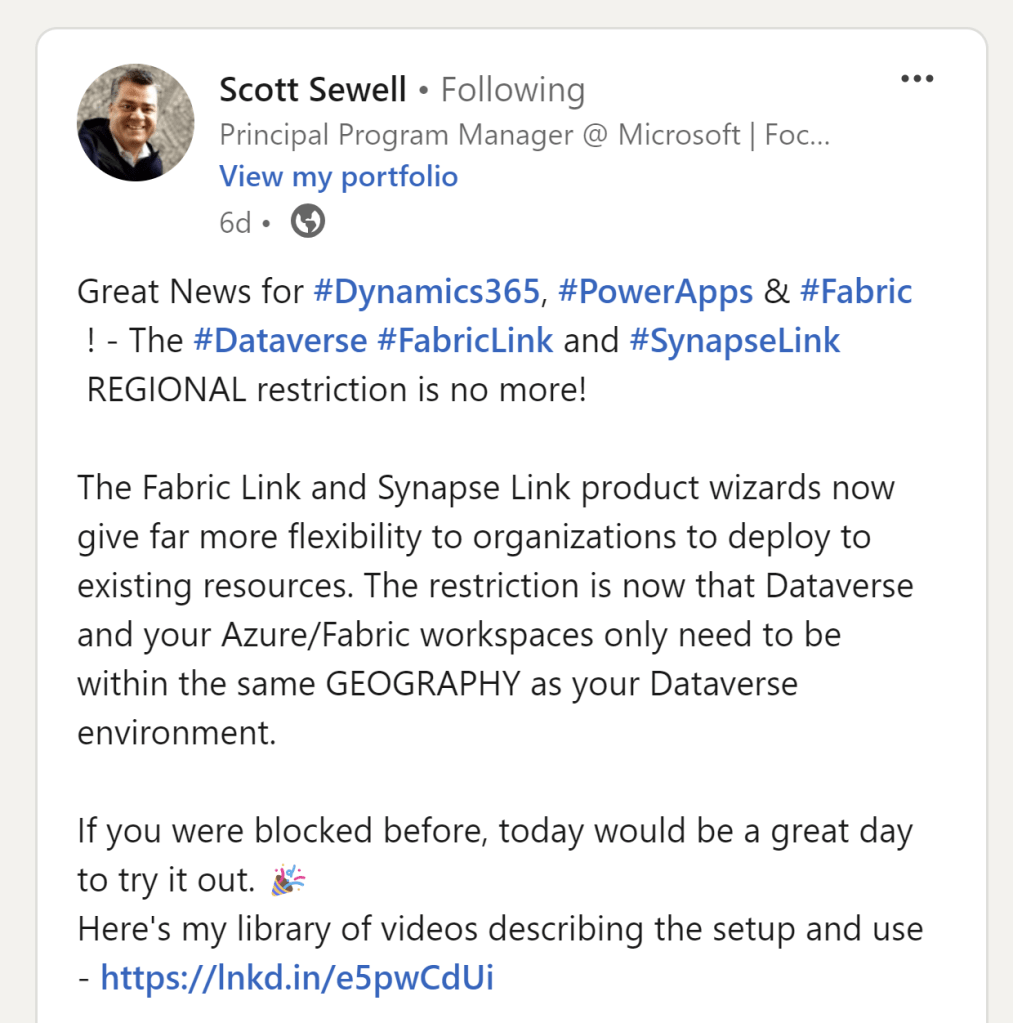
Task: Click the Principal Program Manager headline
Action: pos(523,134)
